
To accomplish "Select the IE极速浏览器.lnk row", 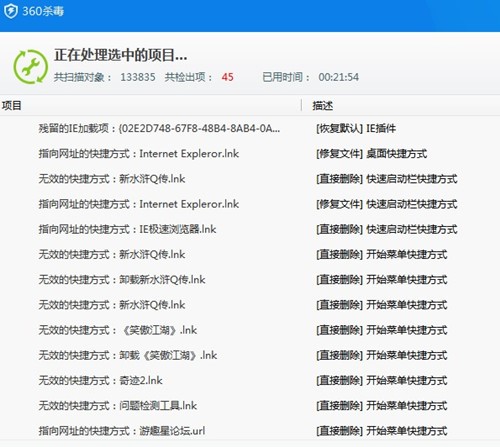I will [250, 229].
